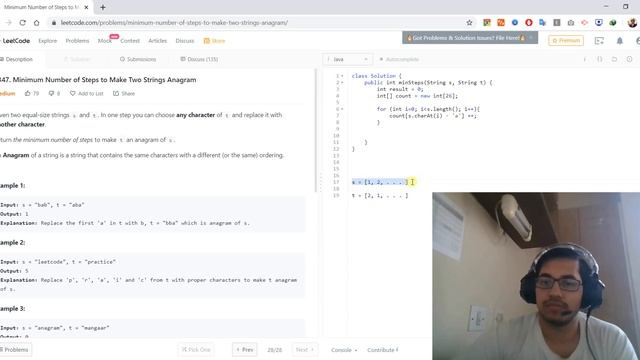This screenshot has width=640, height=360.
Task: Share this problem
Action: pyautogui.click(x=124, y=93)
